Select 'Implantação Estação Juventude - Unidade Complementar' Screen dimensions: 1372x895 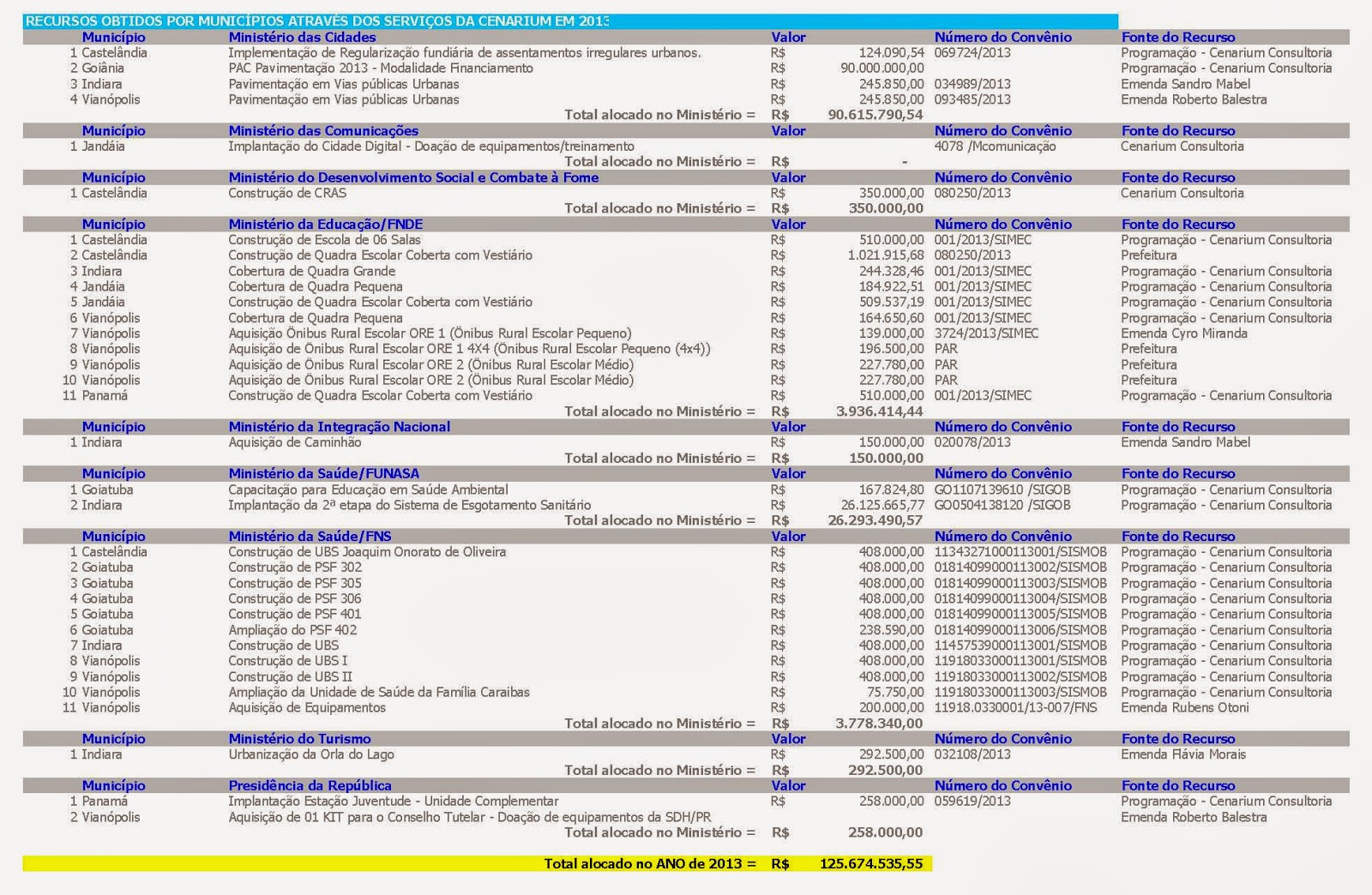click(394, 801)
